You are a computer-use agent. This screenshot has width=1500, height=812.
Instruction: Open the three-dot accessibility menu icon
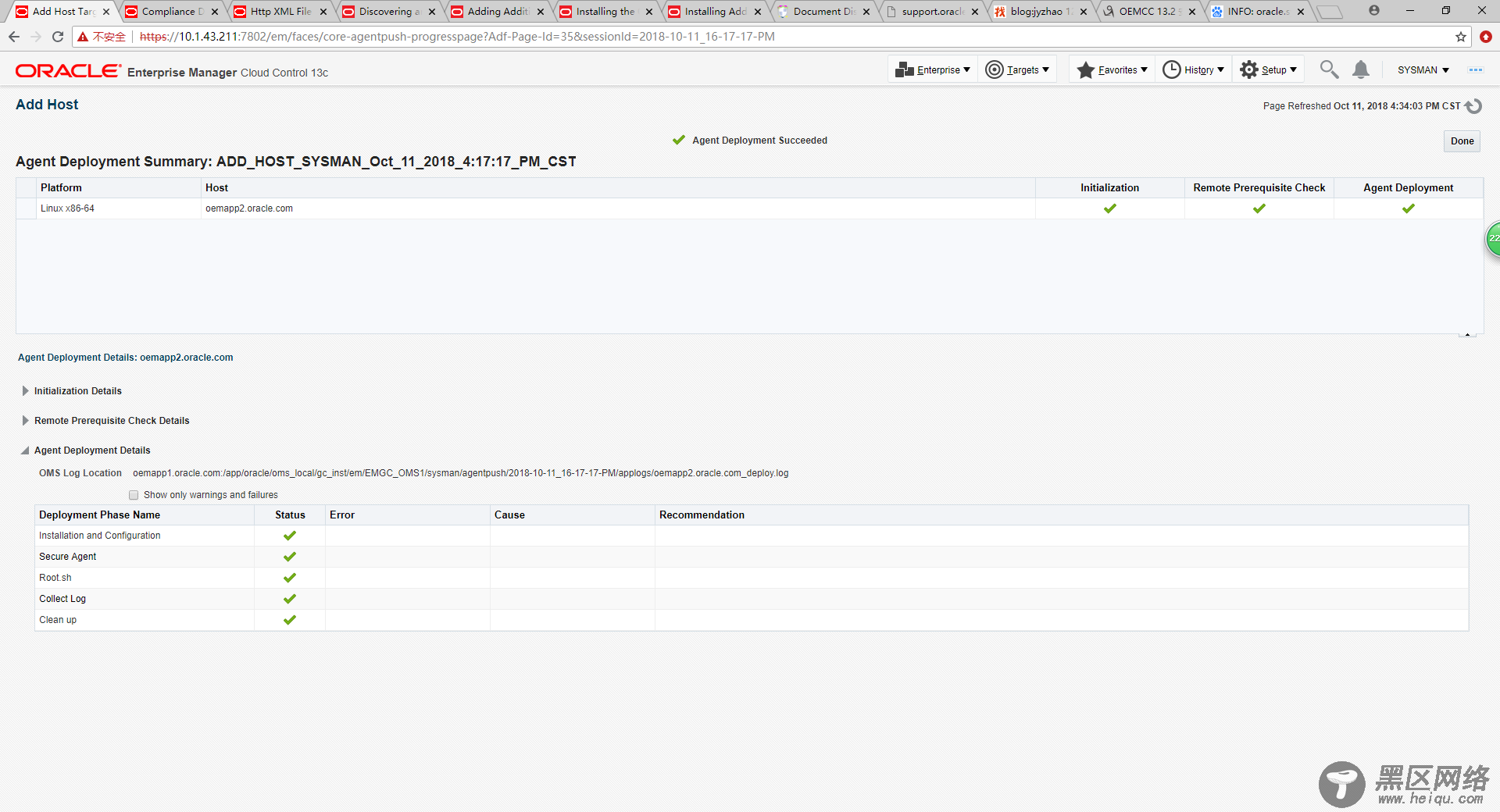click(1475, 69)
